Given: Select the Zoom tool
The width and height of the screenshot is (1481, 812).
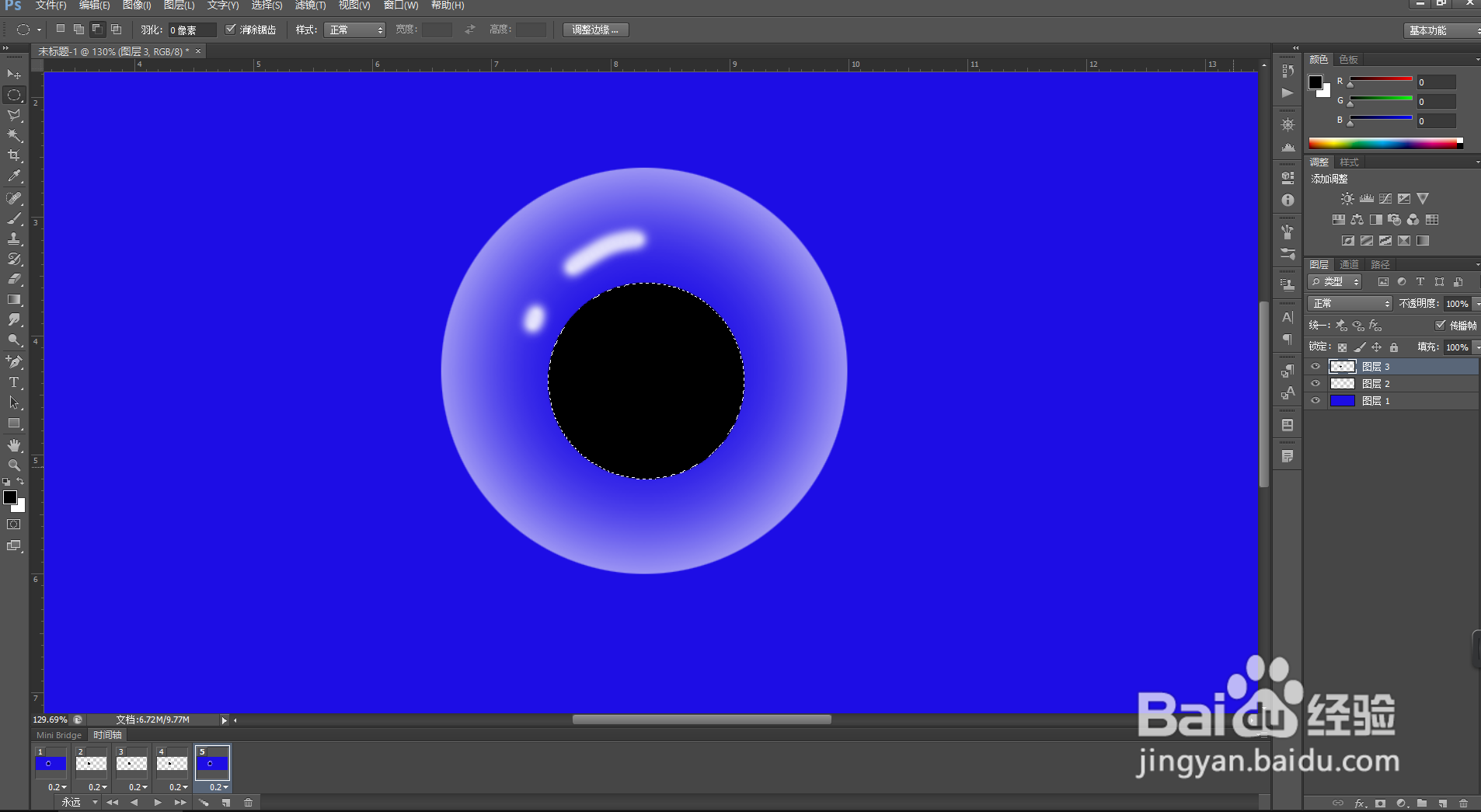Looking at the screenshot, I should tap(14, 465).
